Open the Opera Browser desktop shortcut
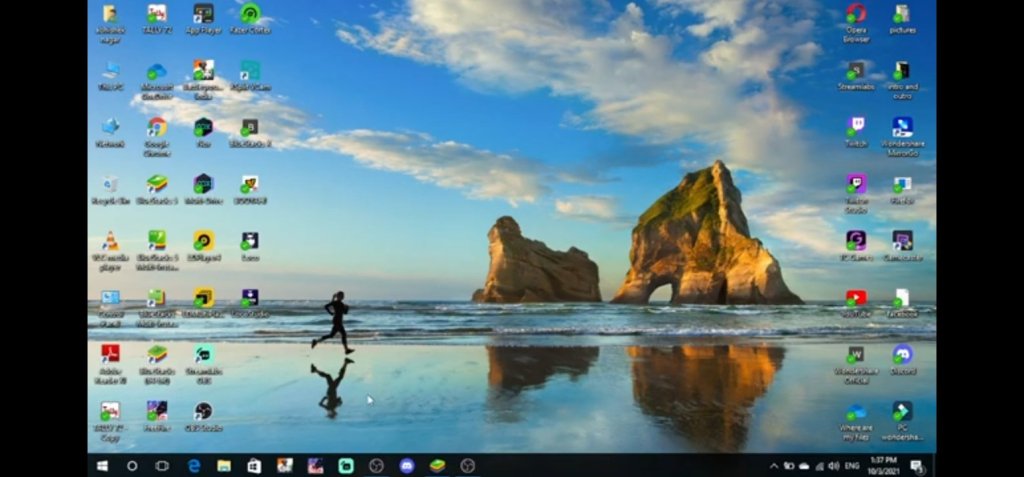The image size is (1024, 477). [x=855, y=14]
